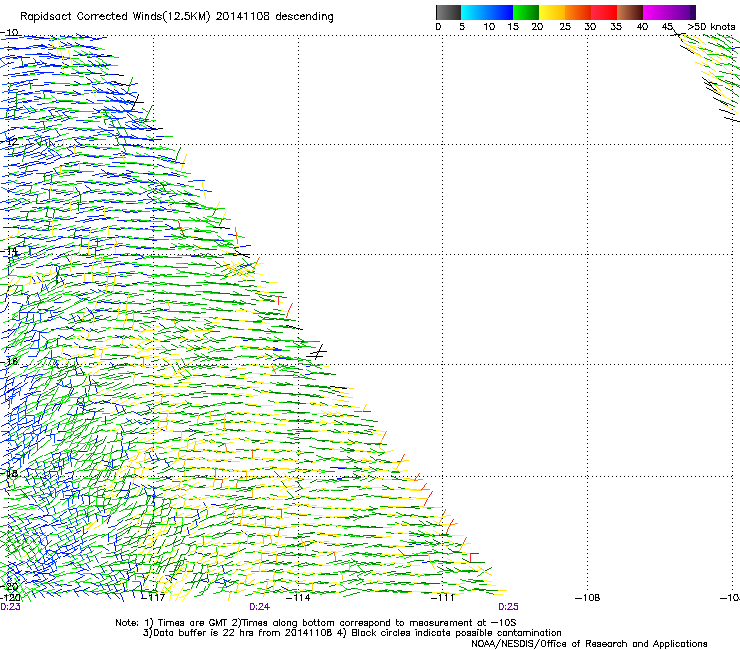Click the '15' legend scale label
The width and height of the screenshot is (740, 650).
pos(513,27)
